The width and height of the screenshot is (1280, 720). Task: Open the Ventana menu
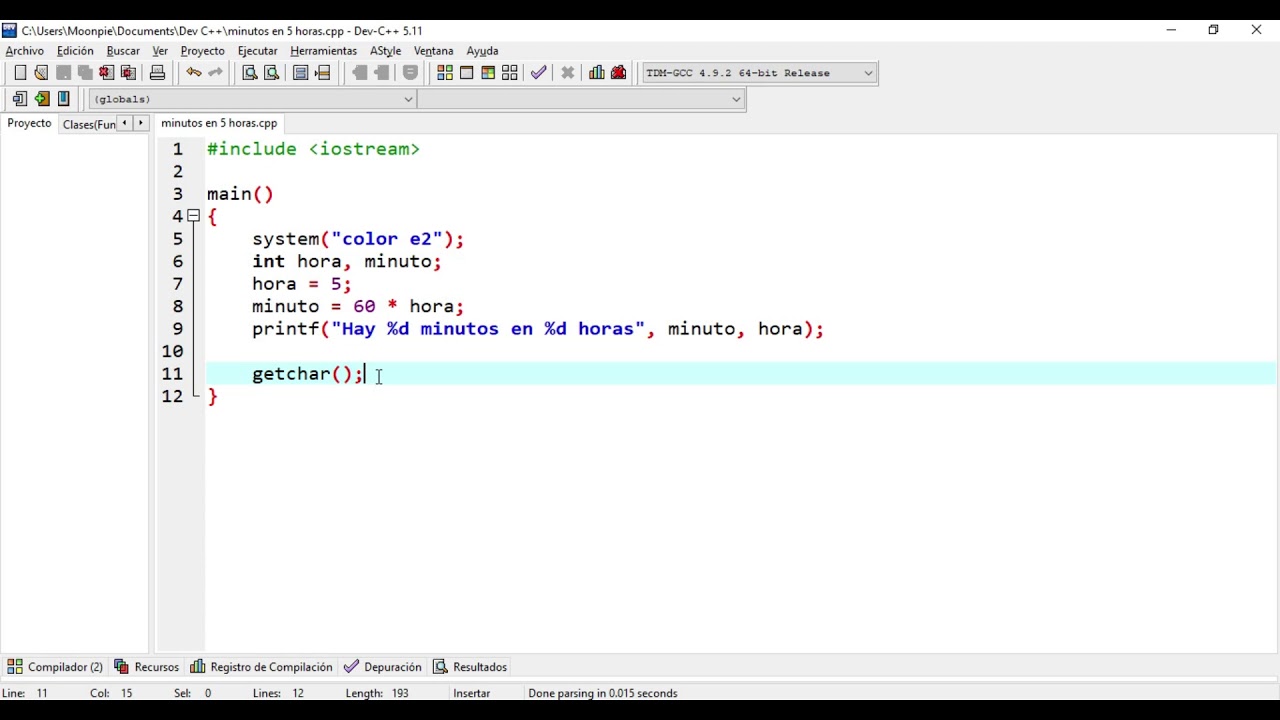(x=433, y=51)
